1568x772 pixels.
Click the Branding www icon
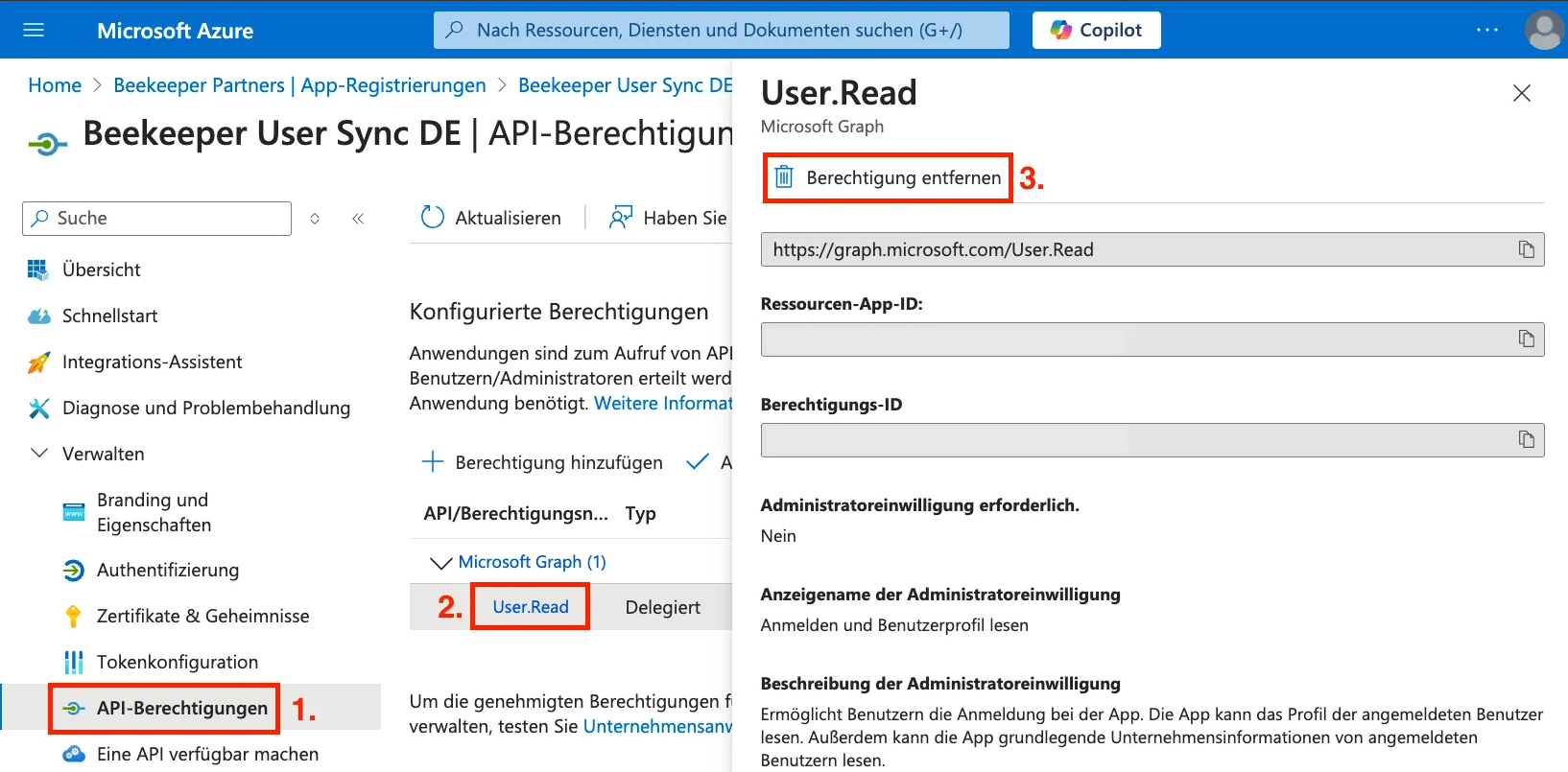74,512
